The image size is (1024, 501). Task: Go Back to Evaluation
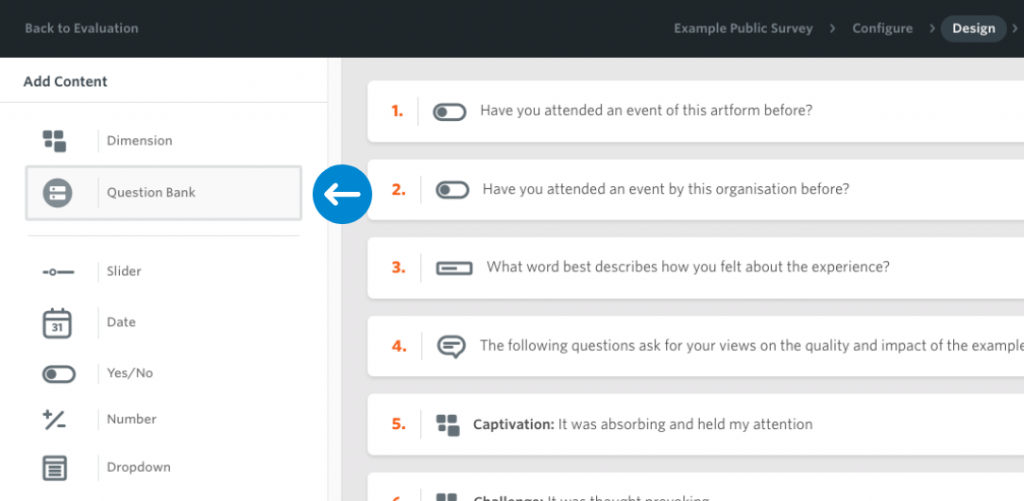click(82, 29)
